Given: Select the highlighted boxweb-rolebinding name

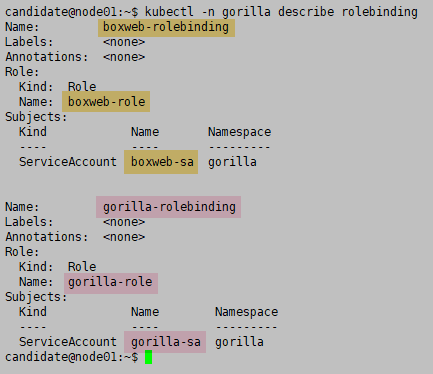Looking at the screenshot, I should (166, 28).
